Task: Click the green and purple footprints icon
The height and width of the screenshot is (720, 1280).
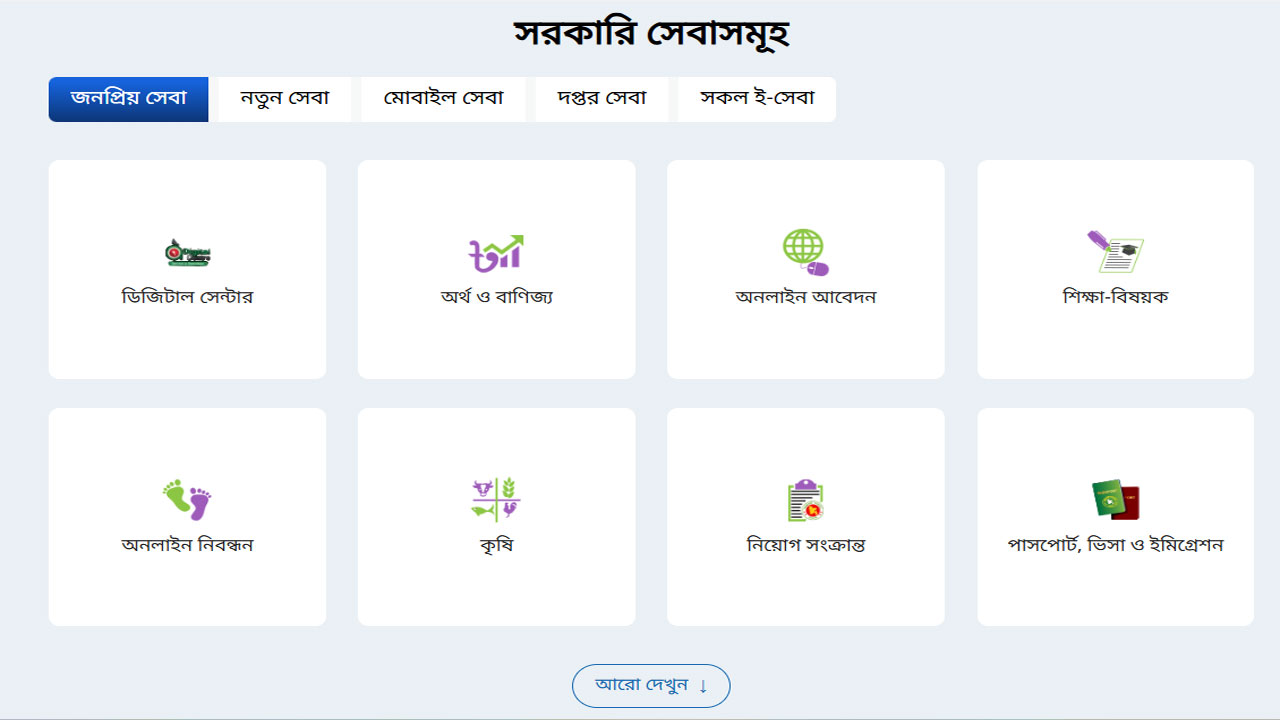Action: click(187, 500)
